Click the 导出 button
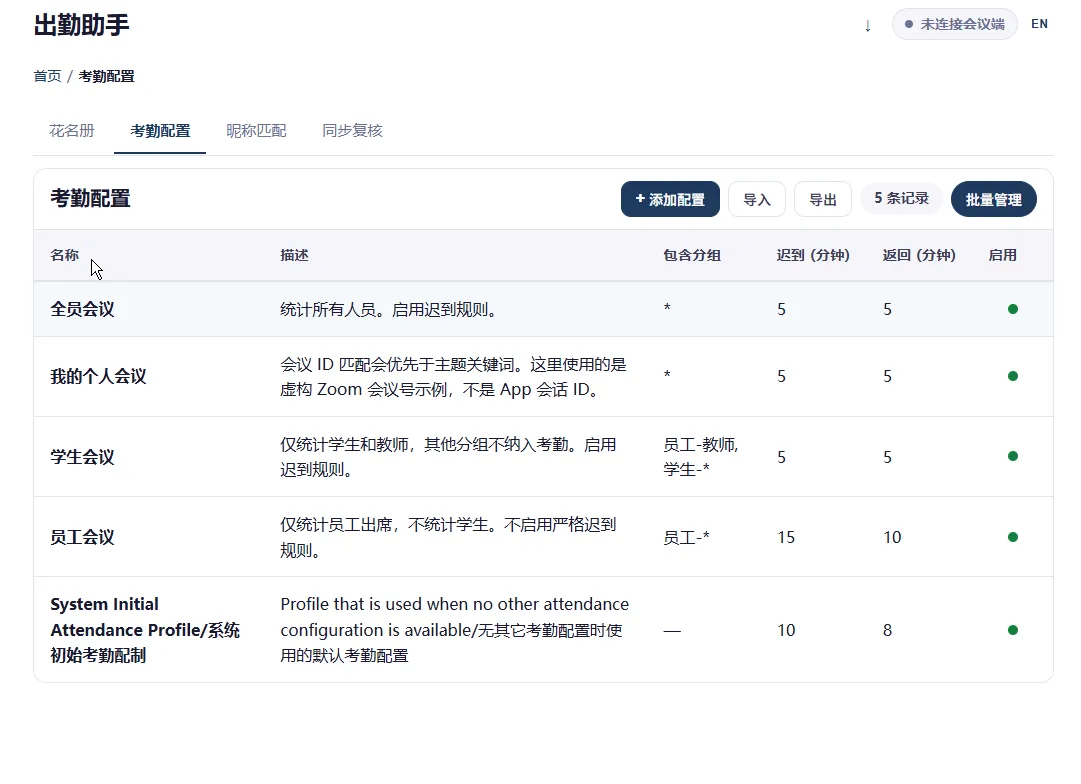Screen dimensions: 1081x784 click(x=822, y=199)
